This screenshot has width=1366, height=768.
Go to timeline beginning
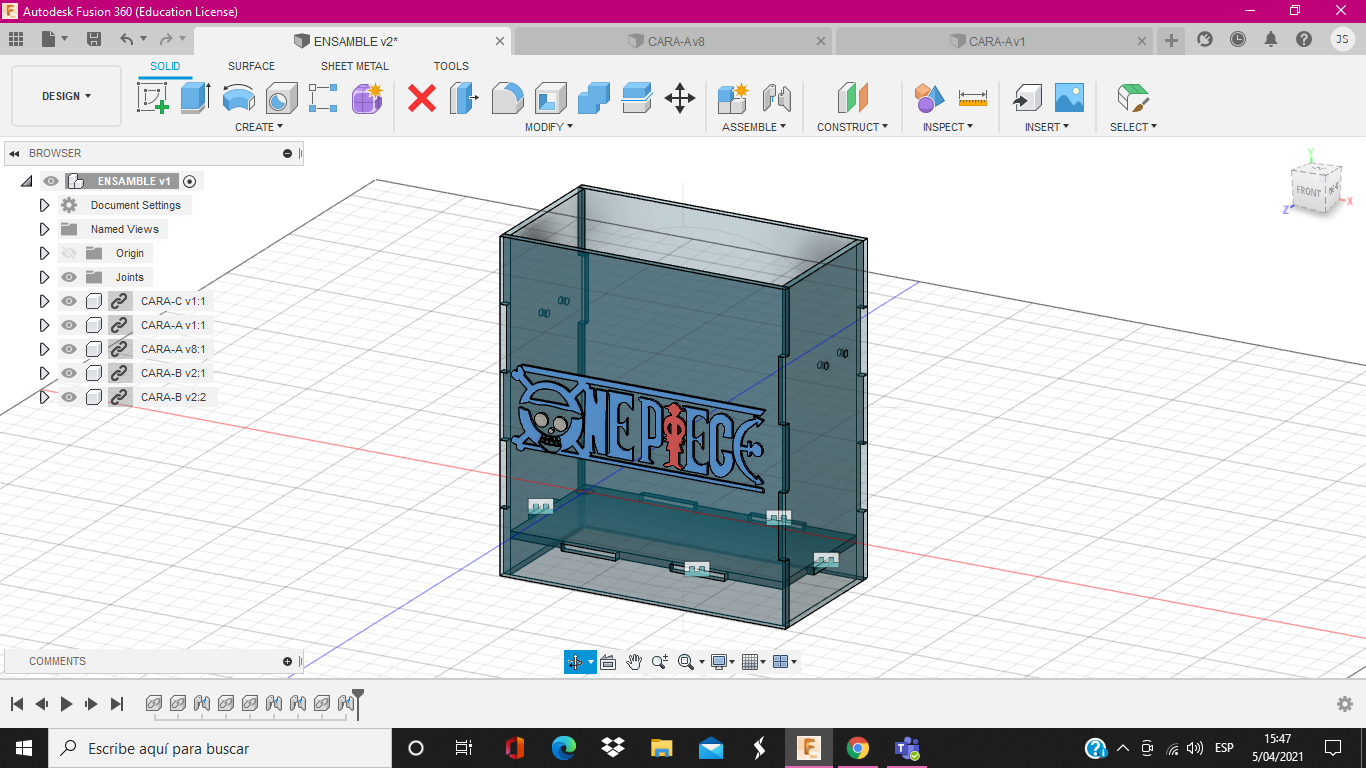17,704
